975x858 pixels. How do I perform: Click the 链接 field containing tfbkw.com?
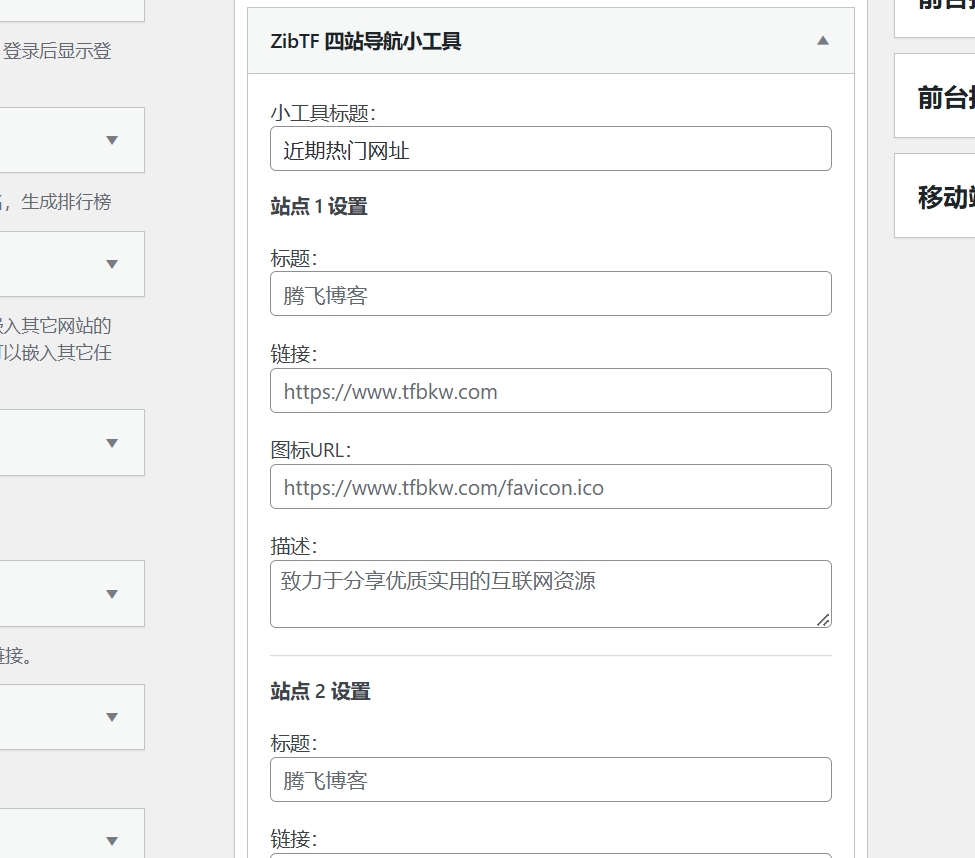(550, 390)
